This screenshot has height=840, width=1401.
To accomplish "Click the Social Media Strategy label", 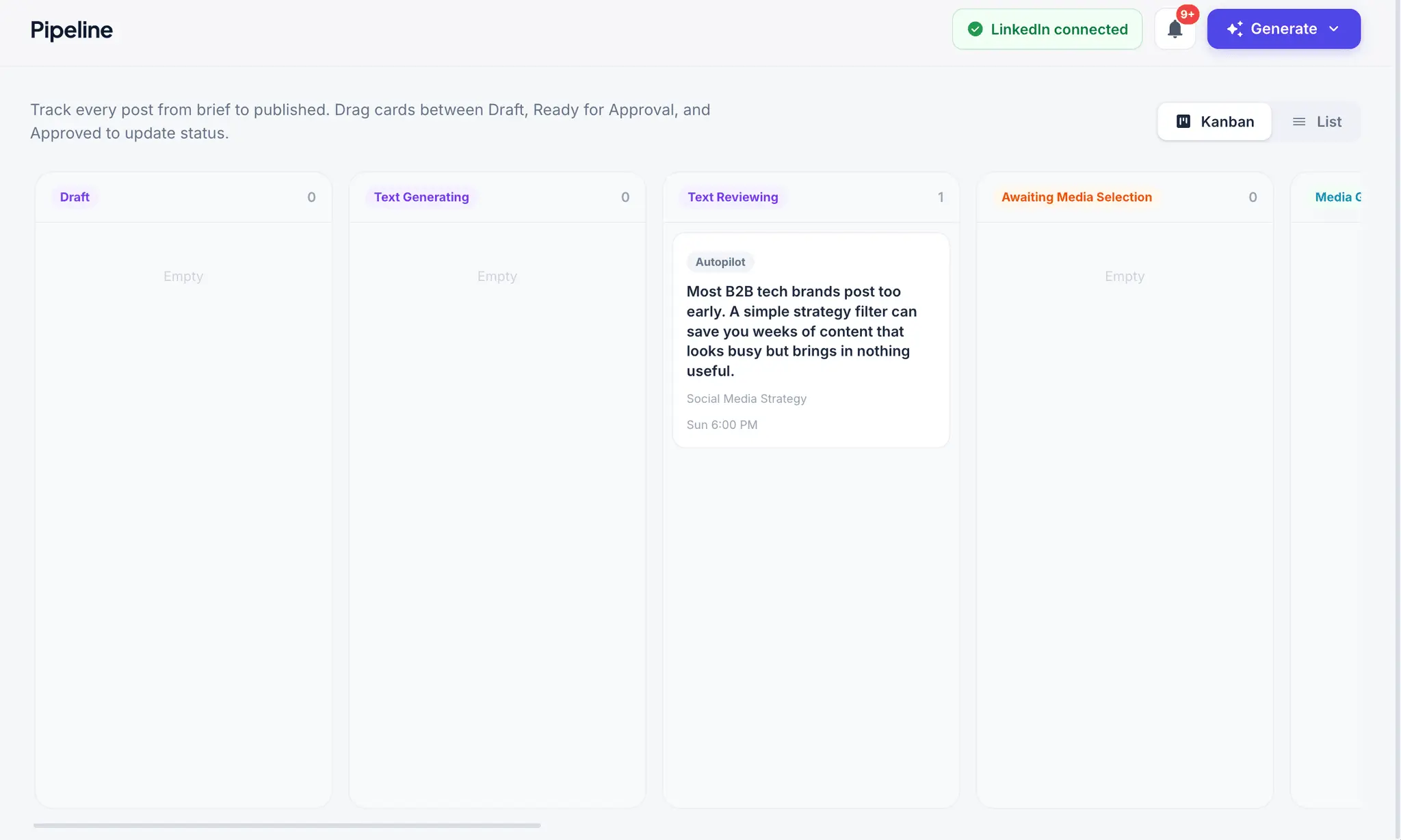I will click(x=746, y=399).
